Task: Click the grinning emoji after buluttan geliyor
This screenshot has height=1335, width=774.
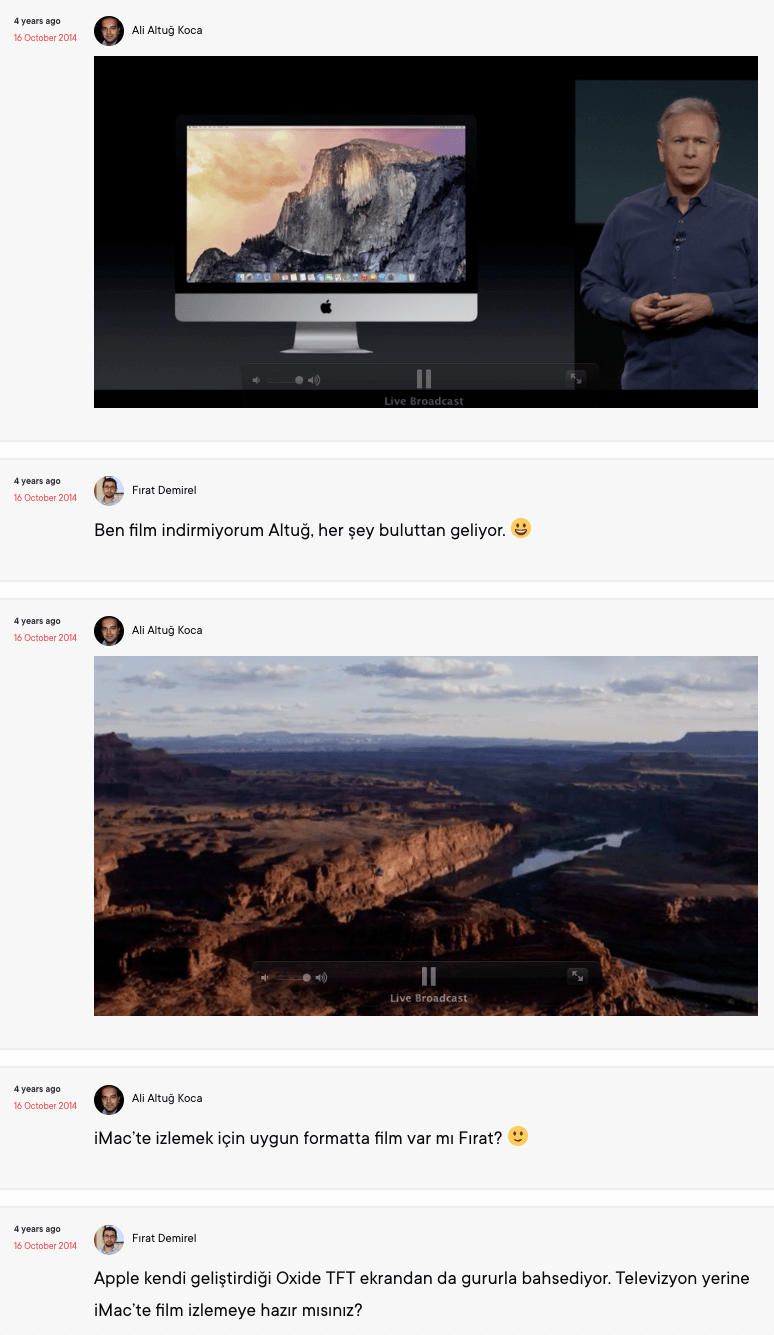Action: (521, 528)
